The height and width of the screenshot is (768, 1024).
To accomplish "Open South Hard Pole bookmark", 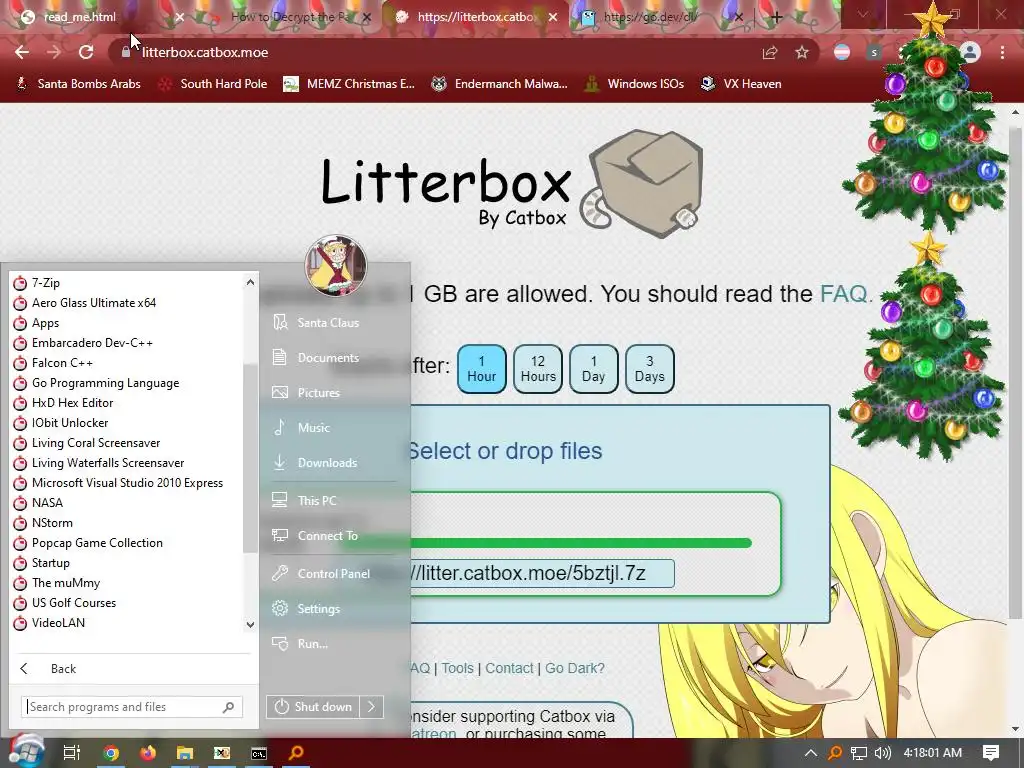I will (x=213, y=84).
